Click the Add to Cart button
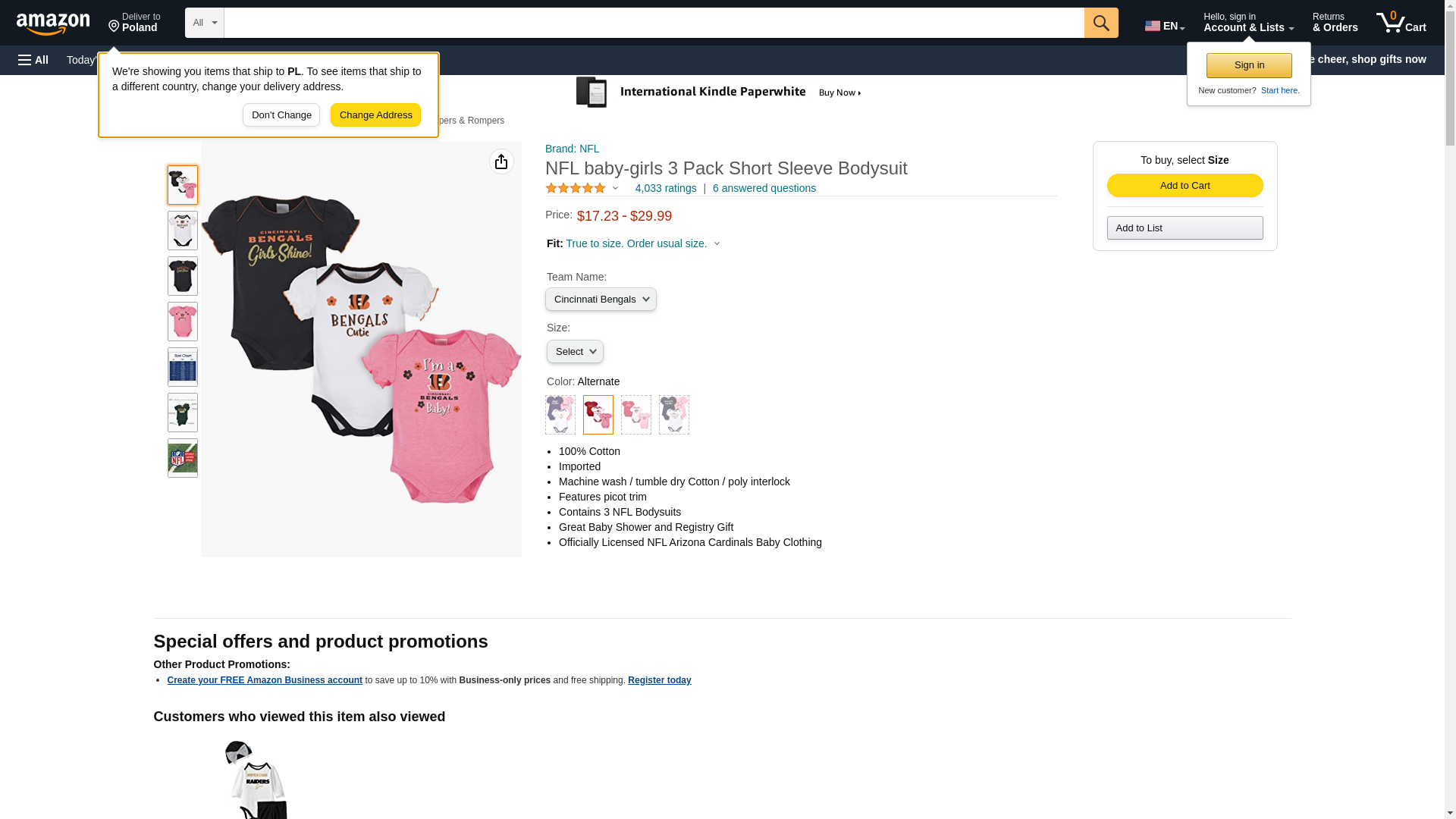 coord(1185,186)
